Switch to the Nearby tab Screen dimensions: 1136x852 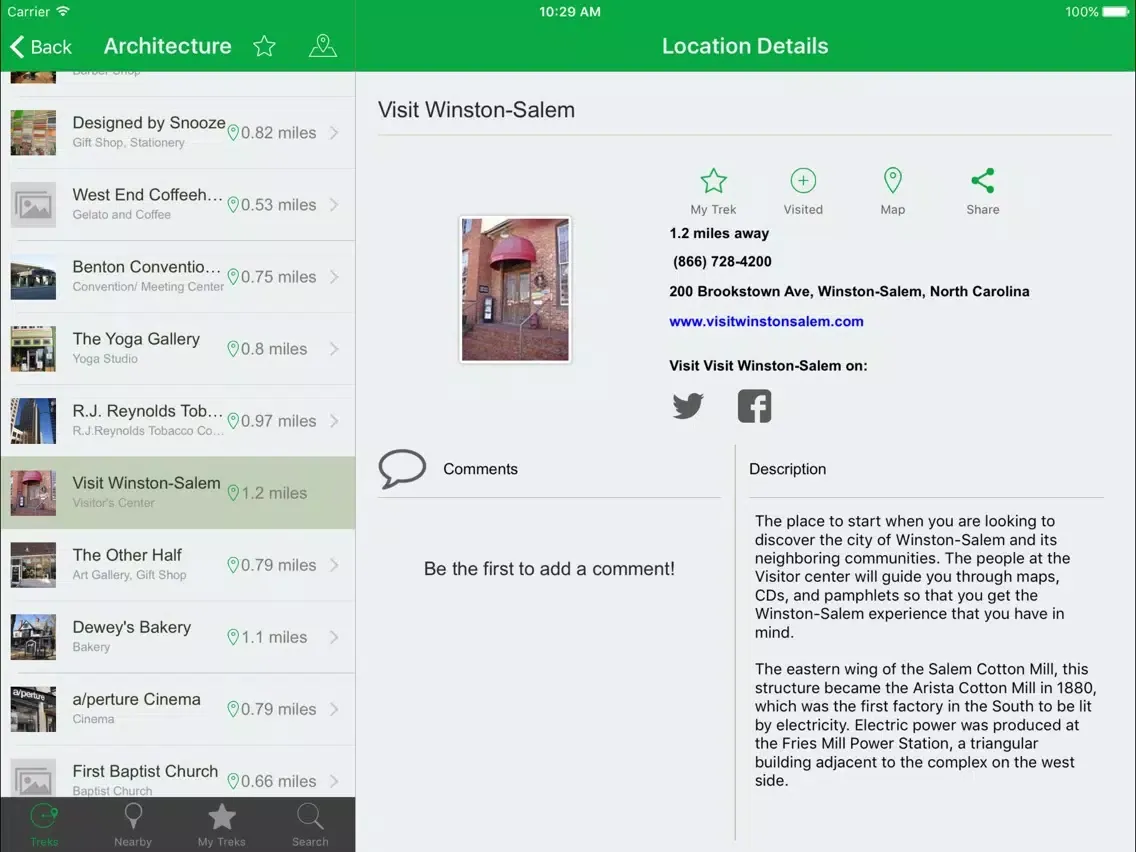133,825
